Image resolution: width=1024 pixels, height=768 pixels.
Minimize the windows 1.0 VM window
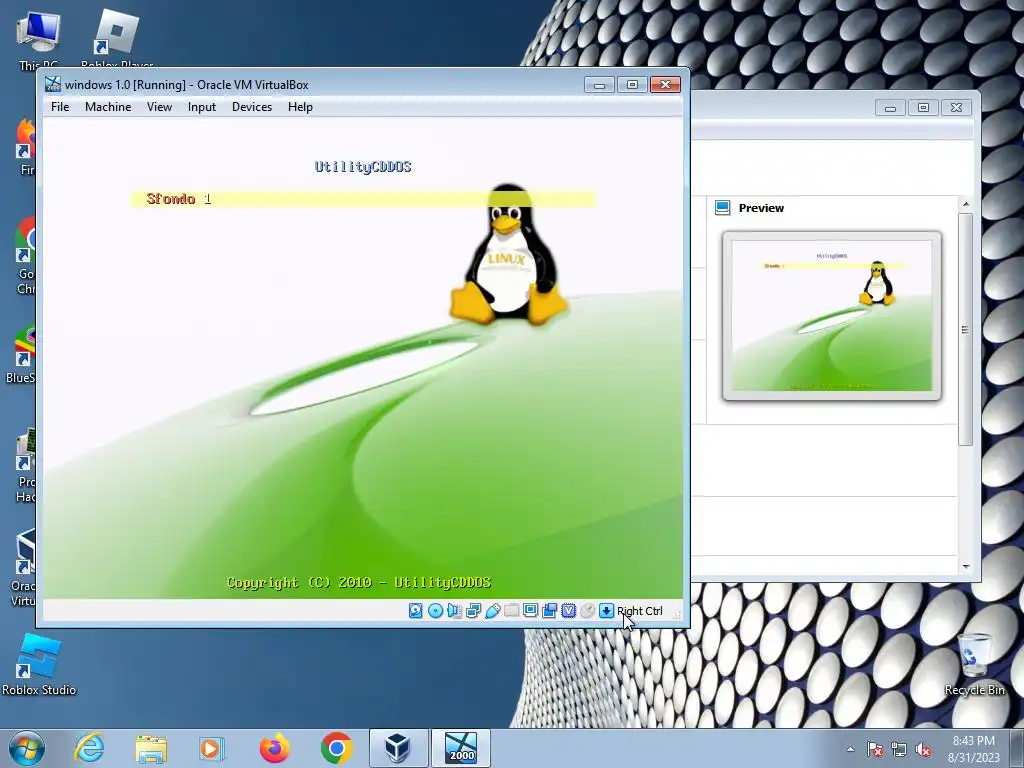point(600,84)
